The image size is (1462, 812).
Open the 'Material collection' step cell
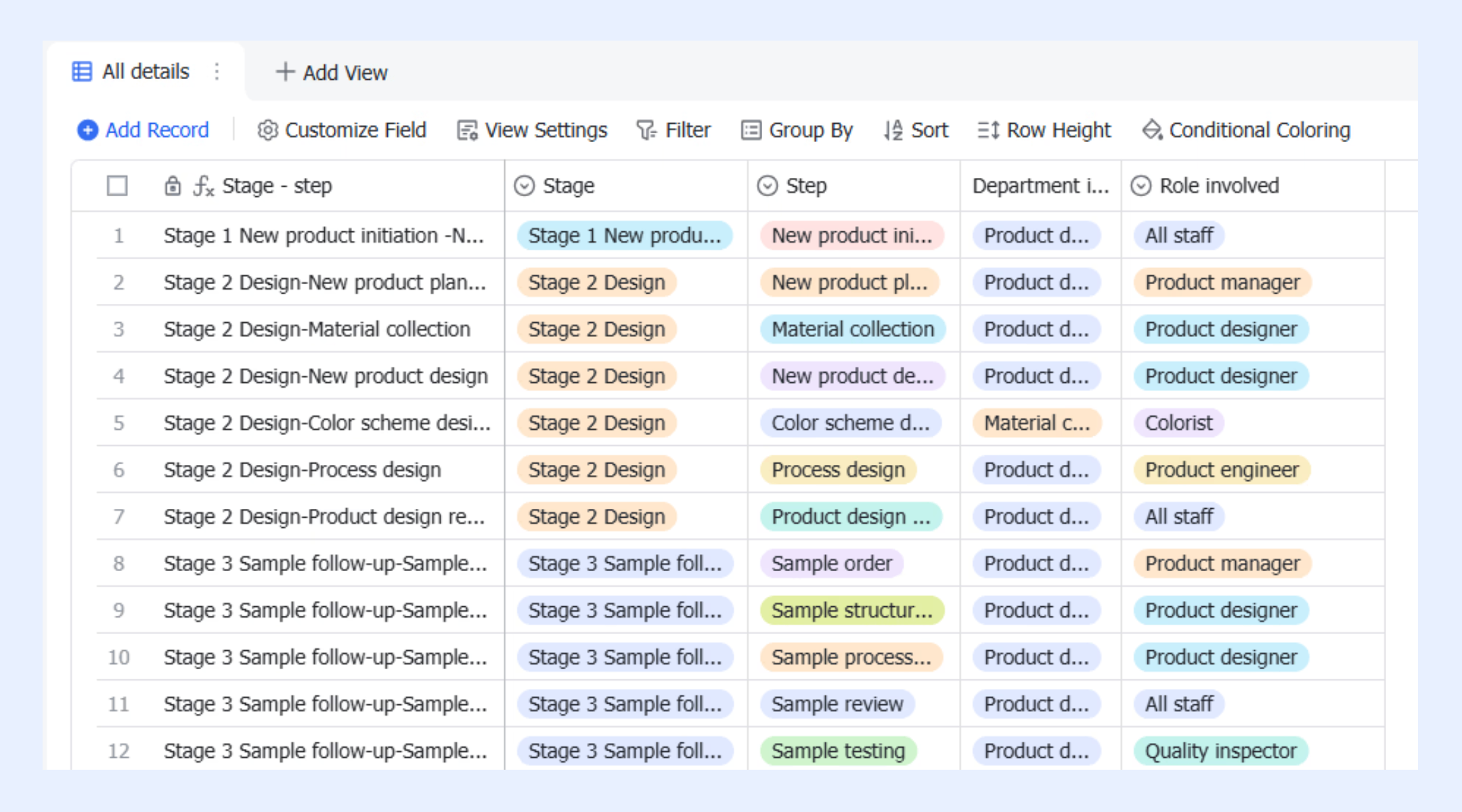(x=853, y=329)
